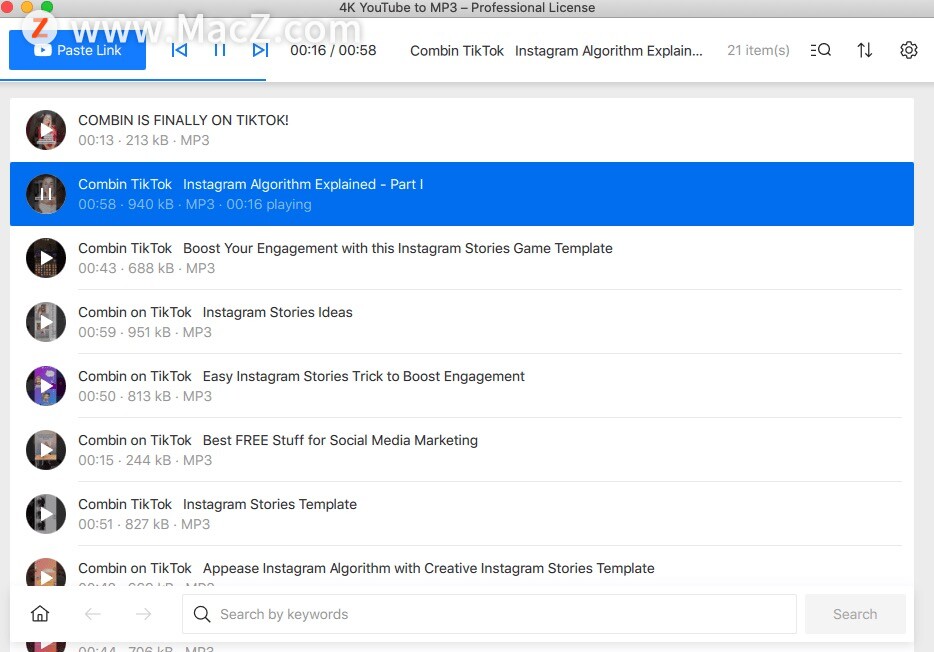Minimize window with the yellow button
Screen dimensions: 934x652
pyautogui.click(x=26, y=7)
